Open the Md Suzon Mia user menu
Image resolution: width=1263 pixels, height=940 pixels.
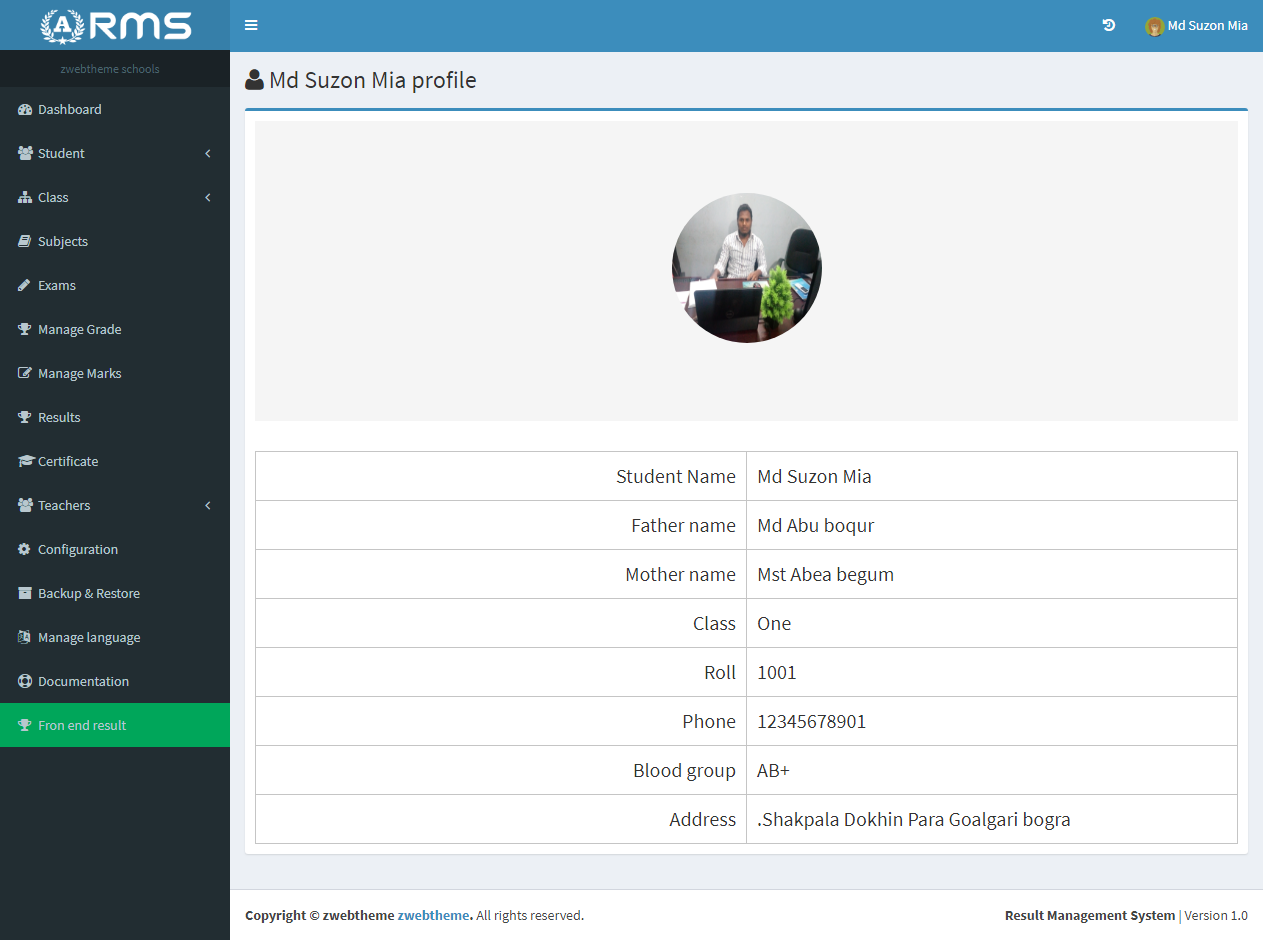point(1197,25)
